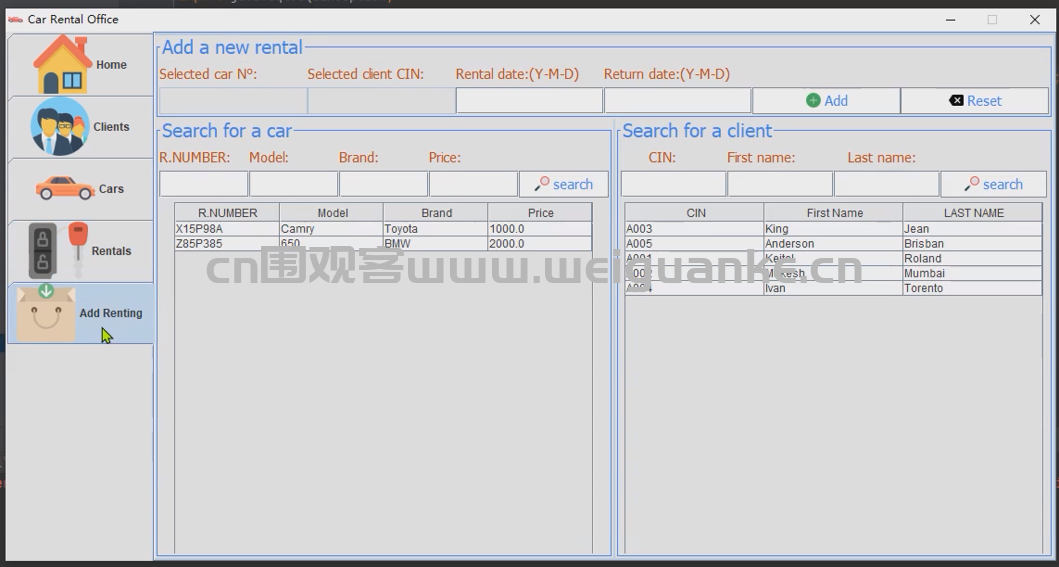Image resolution: width=1059 pixels, height=567 pixels.
Task: Click the BMW brand cell
Action: click(x=436, y=244)
